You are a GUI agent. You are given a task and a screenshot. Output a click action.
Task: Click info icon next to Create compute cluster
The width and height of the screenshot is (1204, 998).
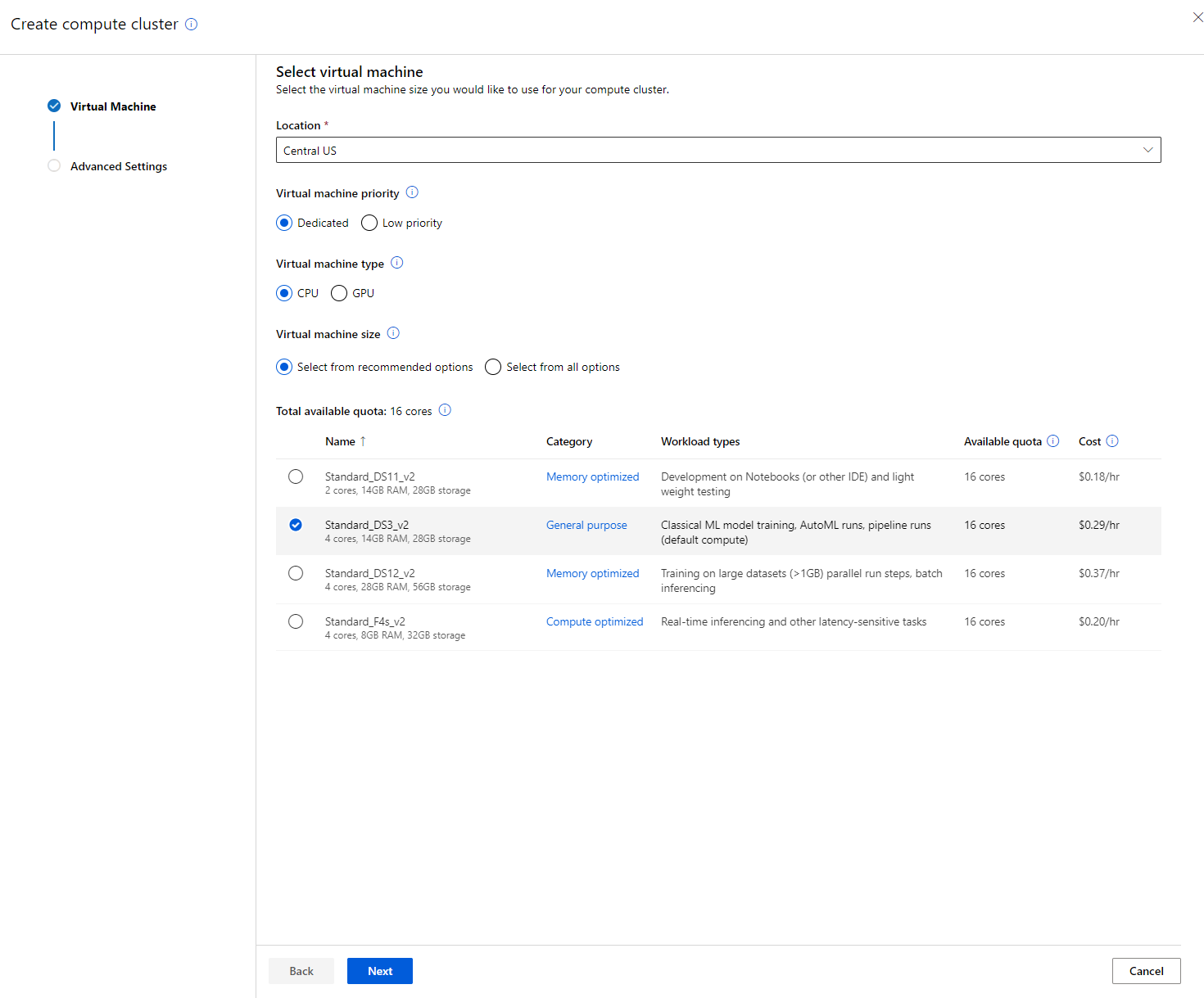[192, 25]
